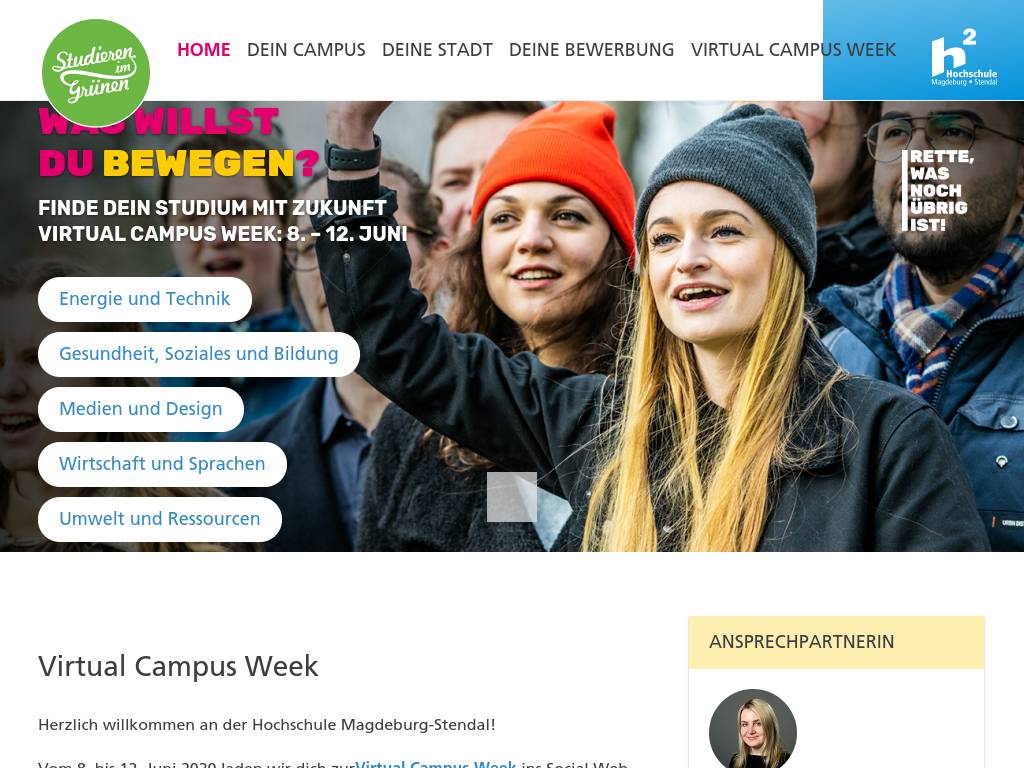
Task: Click the Rette, was noch übrig ist badge
Action: [938, 191]
